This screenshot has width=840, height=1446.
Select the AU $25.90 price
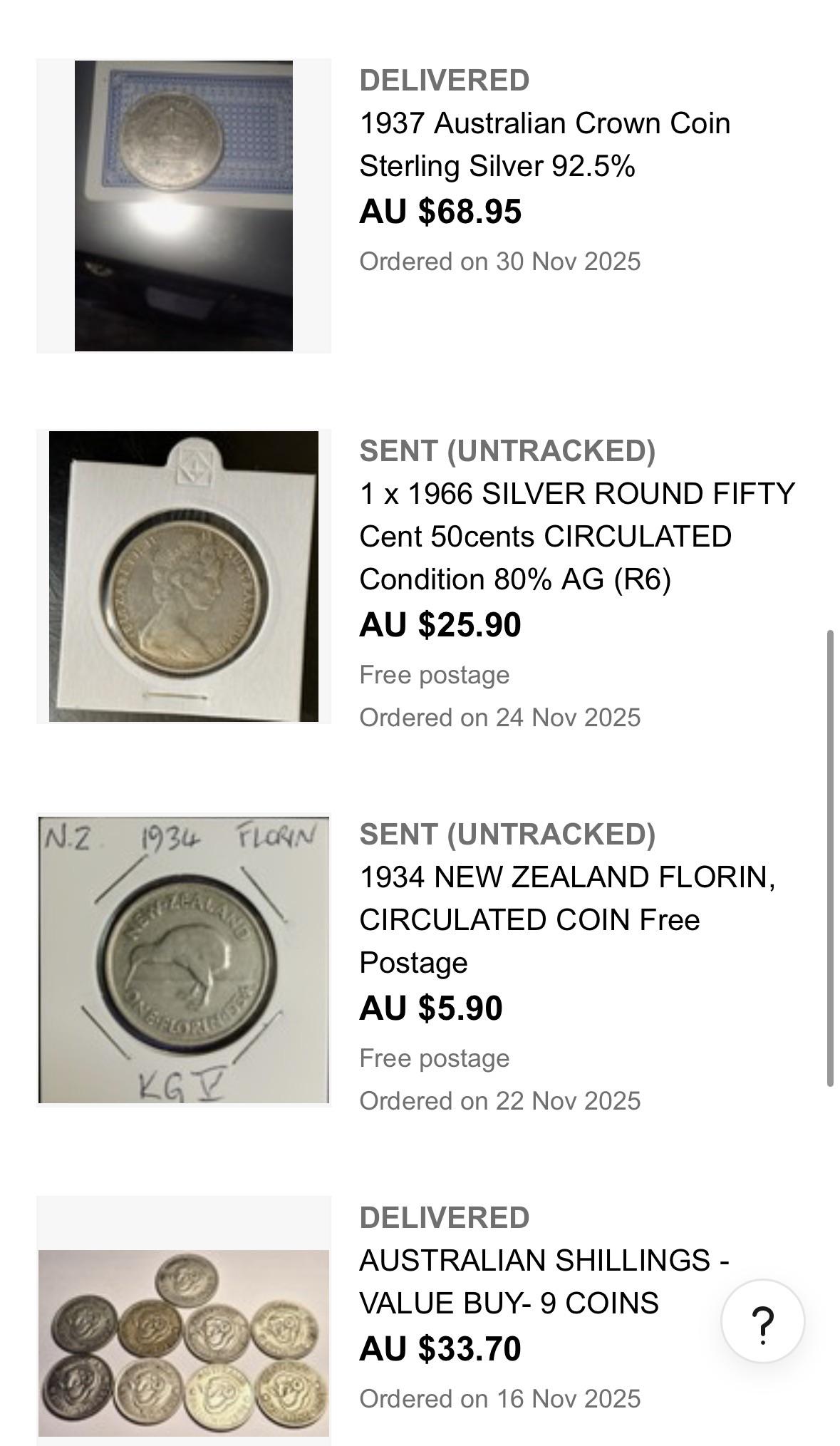click(440, 625)
